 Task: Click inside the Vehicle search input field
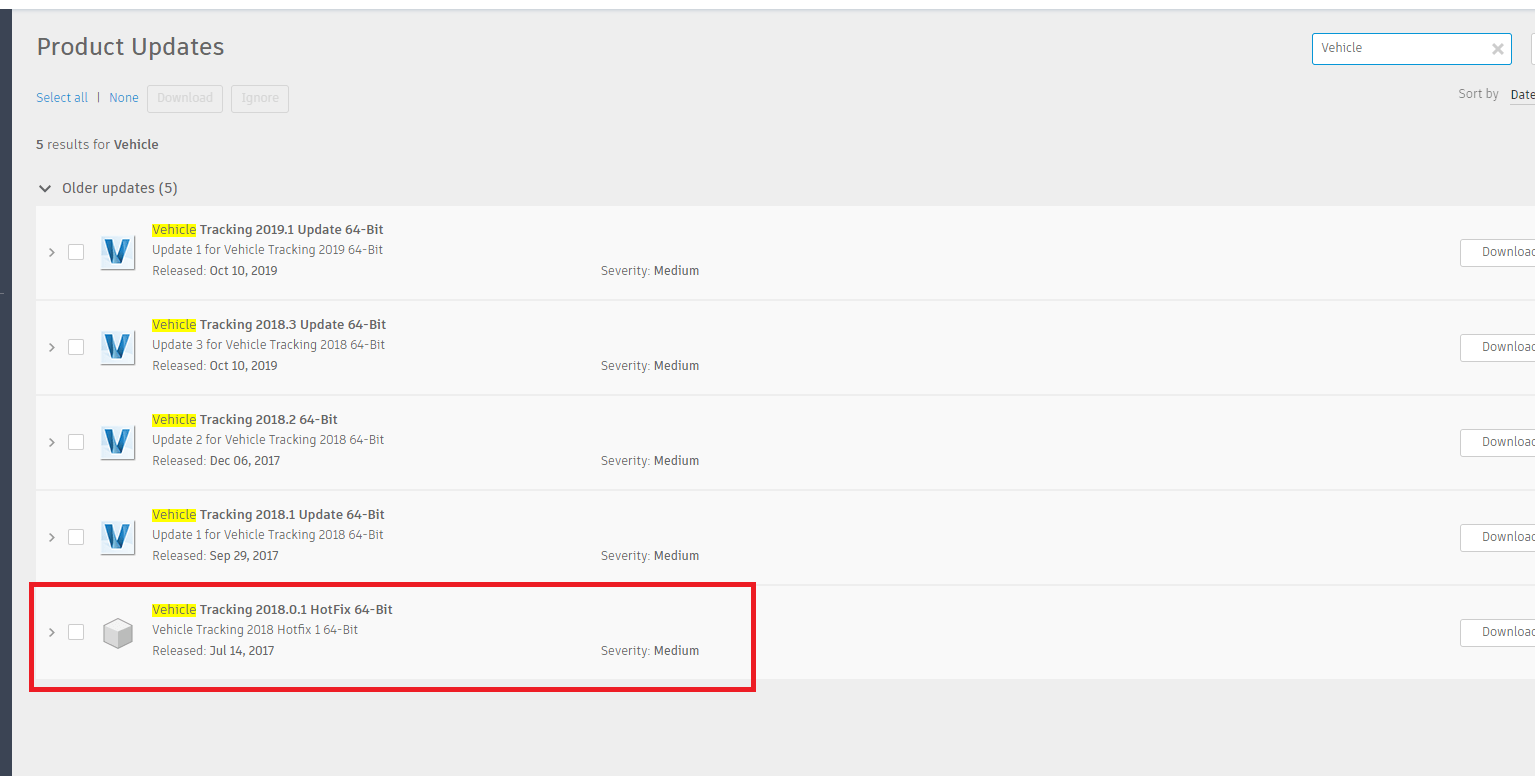coord(1400,48)
